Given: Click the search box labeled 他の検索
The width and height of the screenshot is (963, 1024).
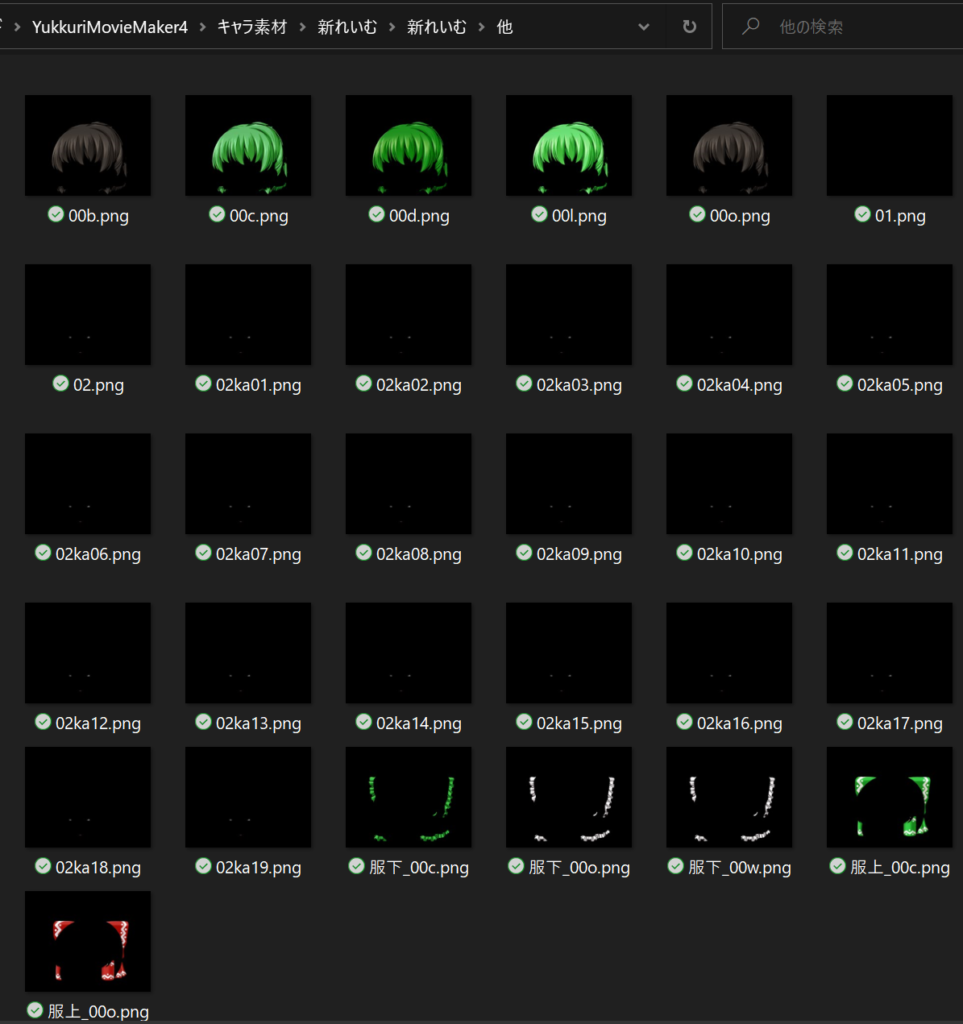Looking at the screenshot, I should pos(842,27).
